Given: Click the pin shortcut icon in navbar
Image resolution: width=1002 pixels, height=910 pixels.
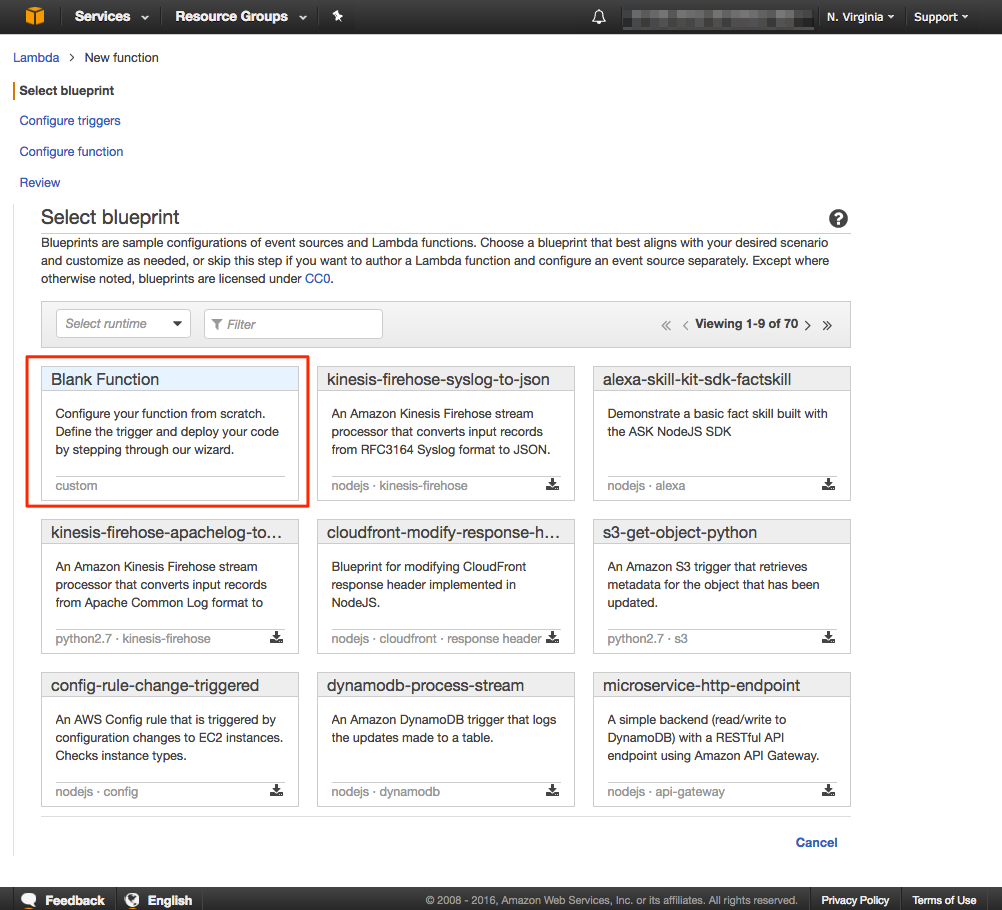Looking at the screenshot, I should [x=337, y=16].
